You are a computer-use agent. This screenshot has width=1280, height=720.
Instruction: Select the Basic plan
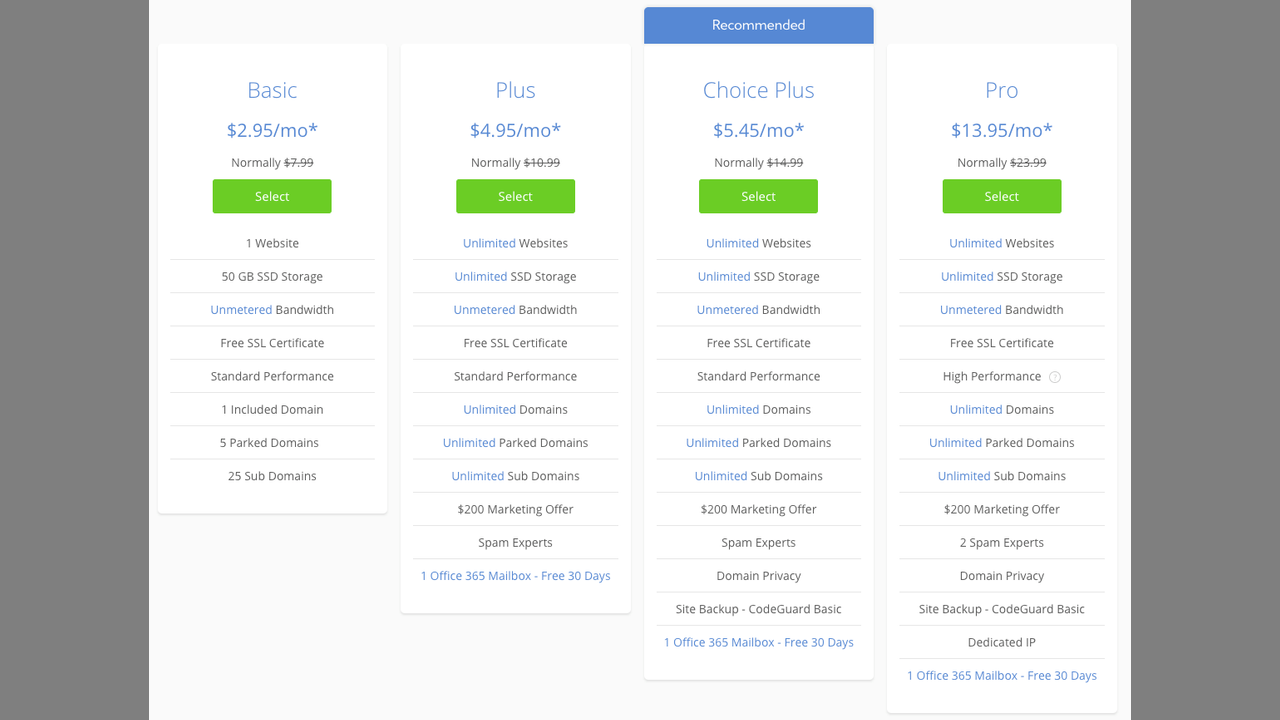[272, 196]
